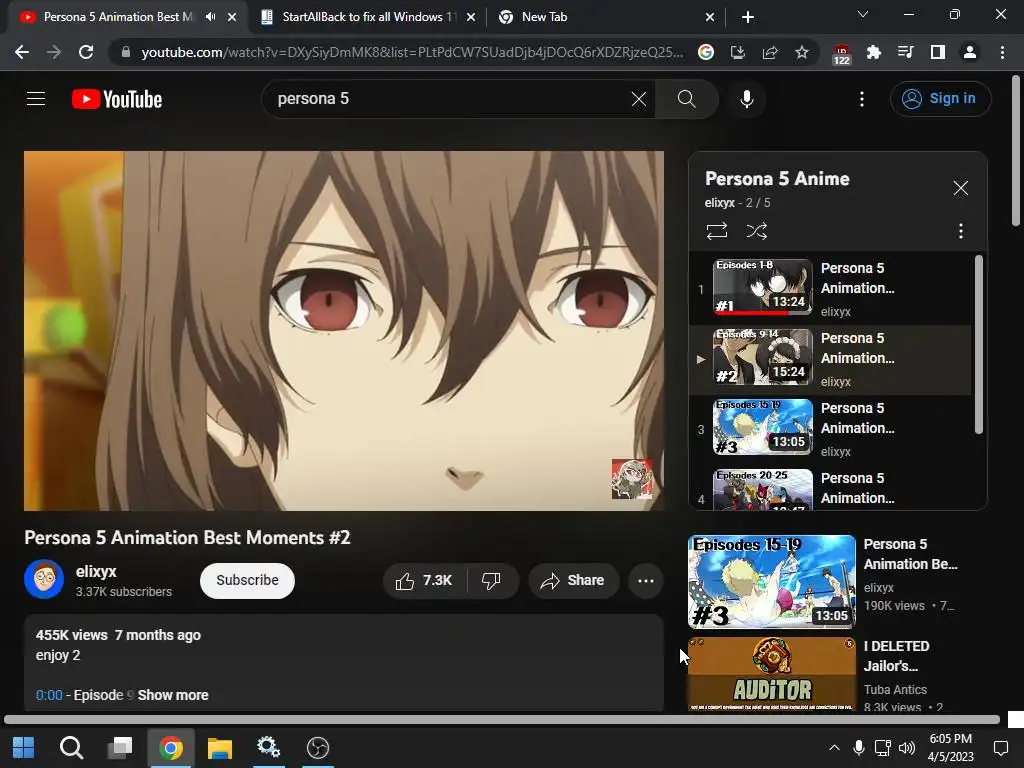Mute the Persona 5 tab audio icon
Image resolution: width=1024 pixels, height=768 pixels.
coord(210,17)
